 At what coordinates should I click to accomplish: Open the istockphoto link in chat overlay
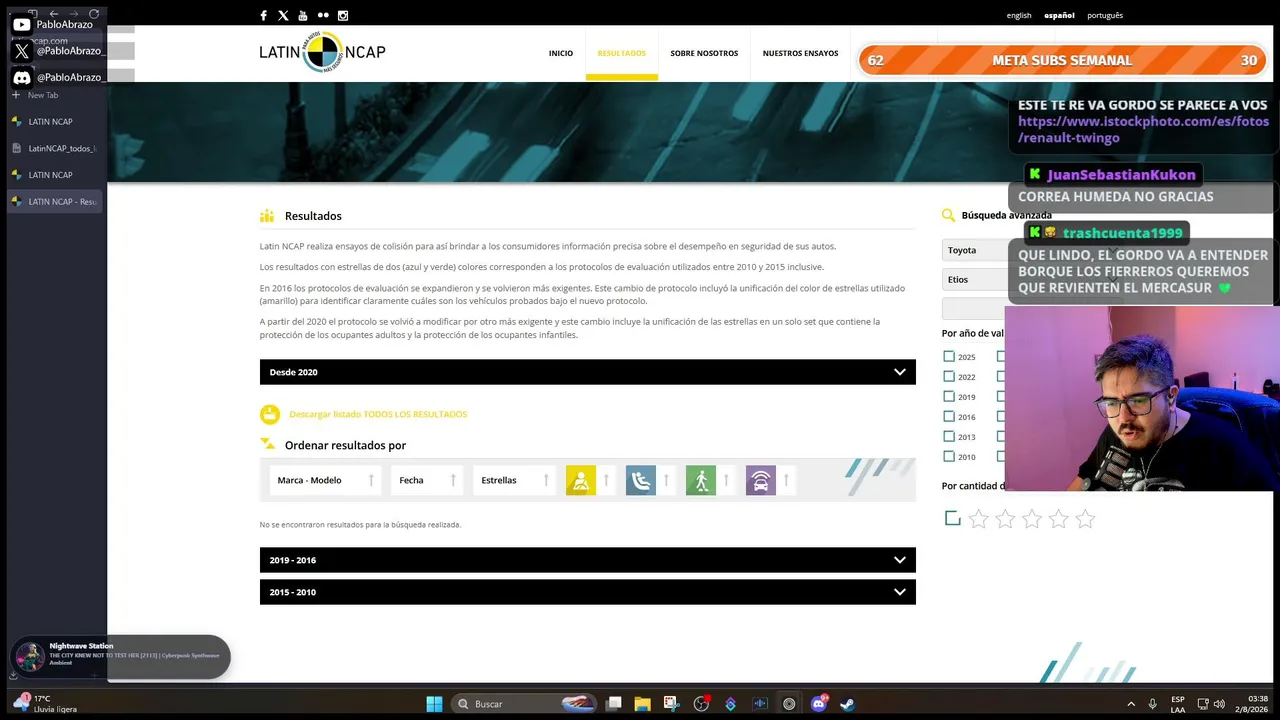pos(1143,129)
